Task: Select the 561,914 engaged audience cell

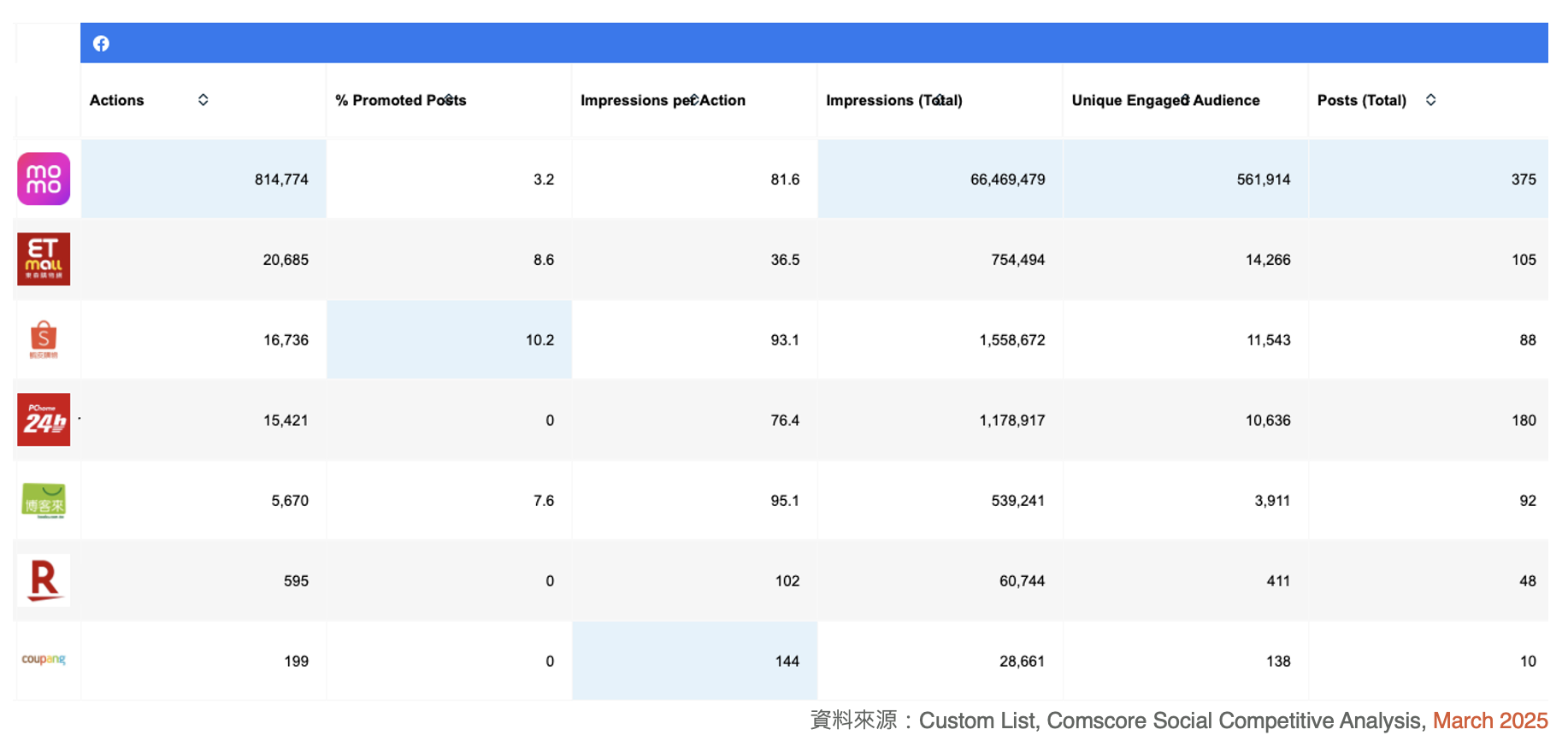Action: click(x=1185, y=179)
